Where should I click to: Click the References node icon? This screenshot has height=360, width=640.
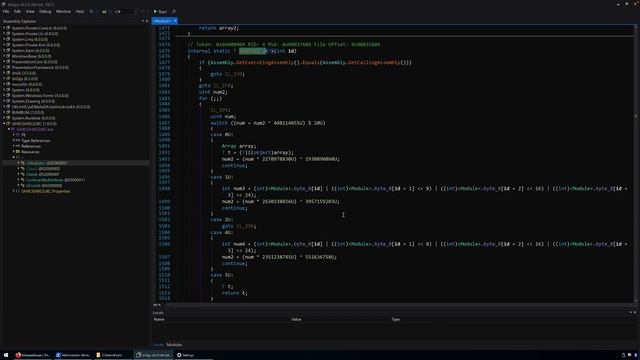pyautogui.click(x=18, y=146)
